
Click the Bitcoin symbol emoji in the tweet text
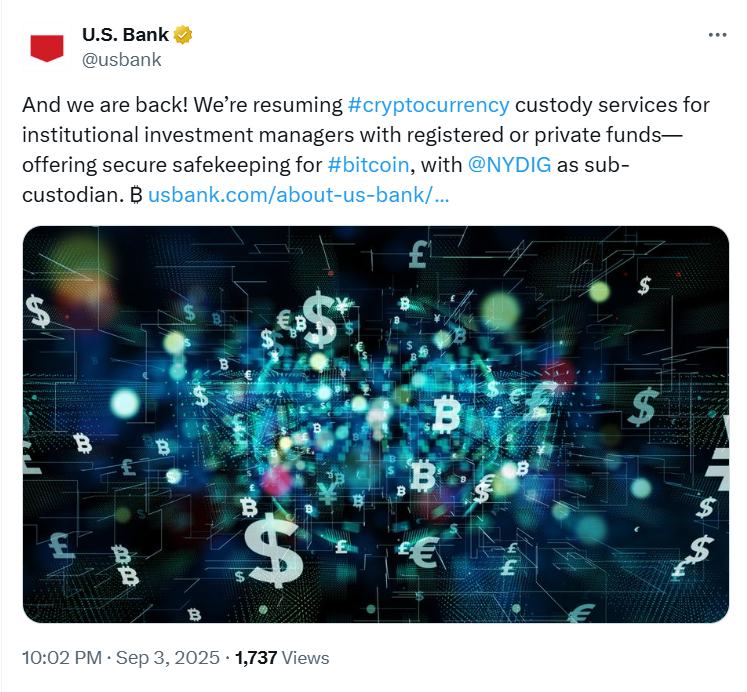coord(137,195)
